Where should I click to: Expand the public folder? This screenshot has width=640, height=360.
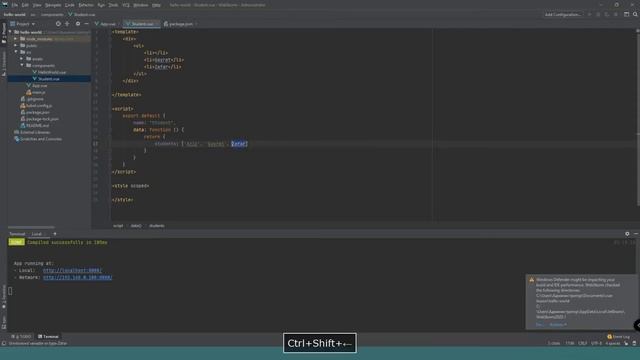[16, 45]
